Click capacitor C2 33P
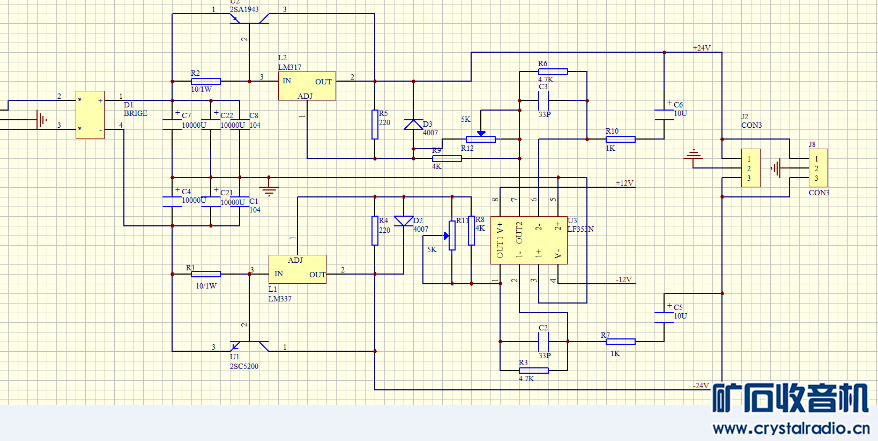This screenshot has height=441, width=878. click(x=543, y=340)
